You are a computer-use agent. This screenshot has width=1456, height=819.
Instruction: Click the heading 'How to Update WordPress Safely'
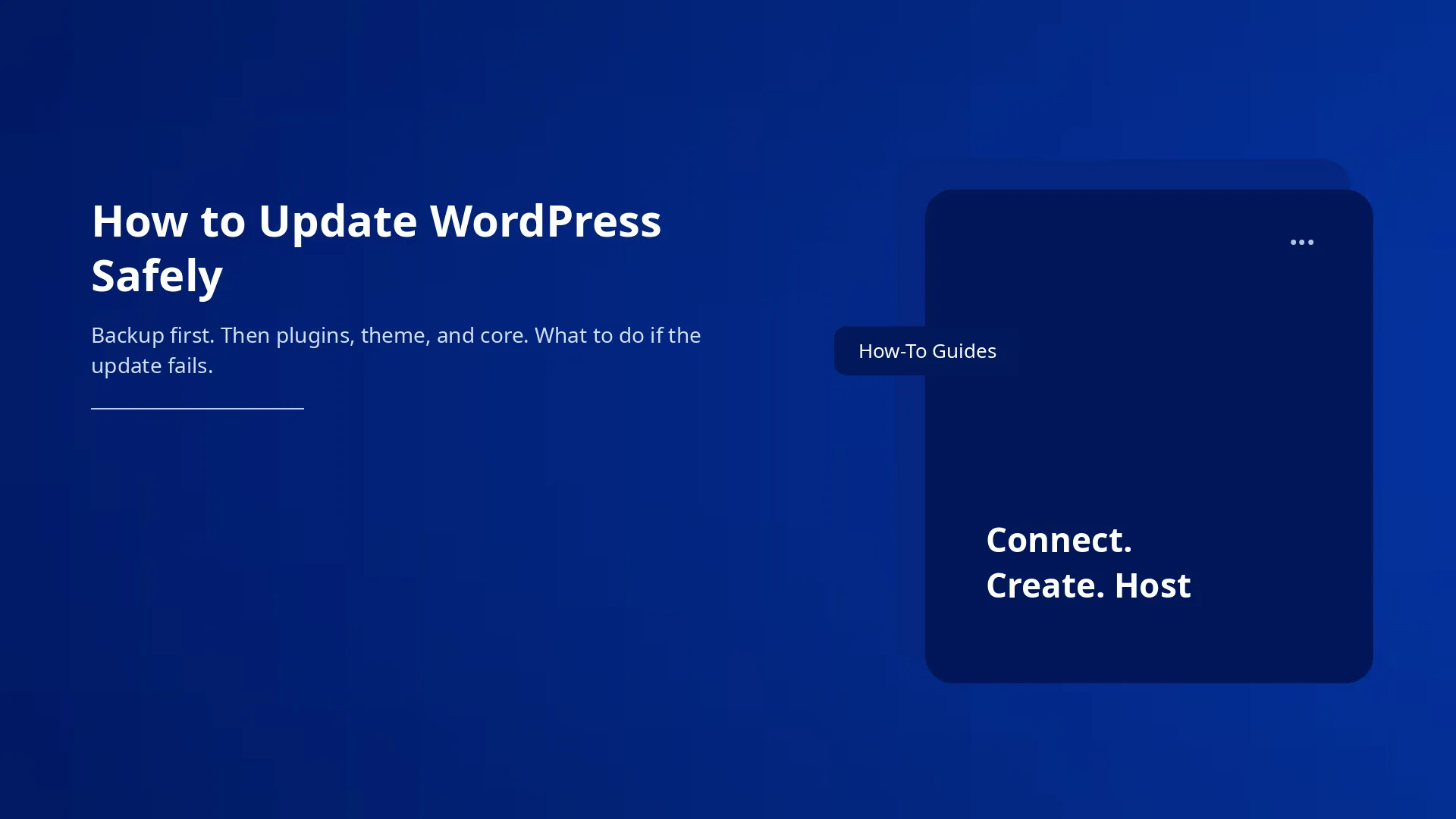[x=376, y=247]
